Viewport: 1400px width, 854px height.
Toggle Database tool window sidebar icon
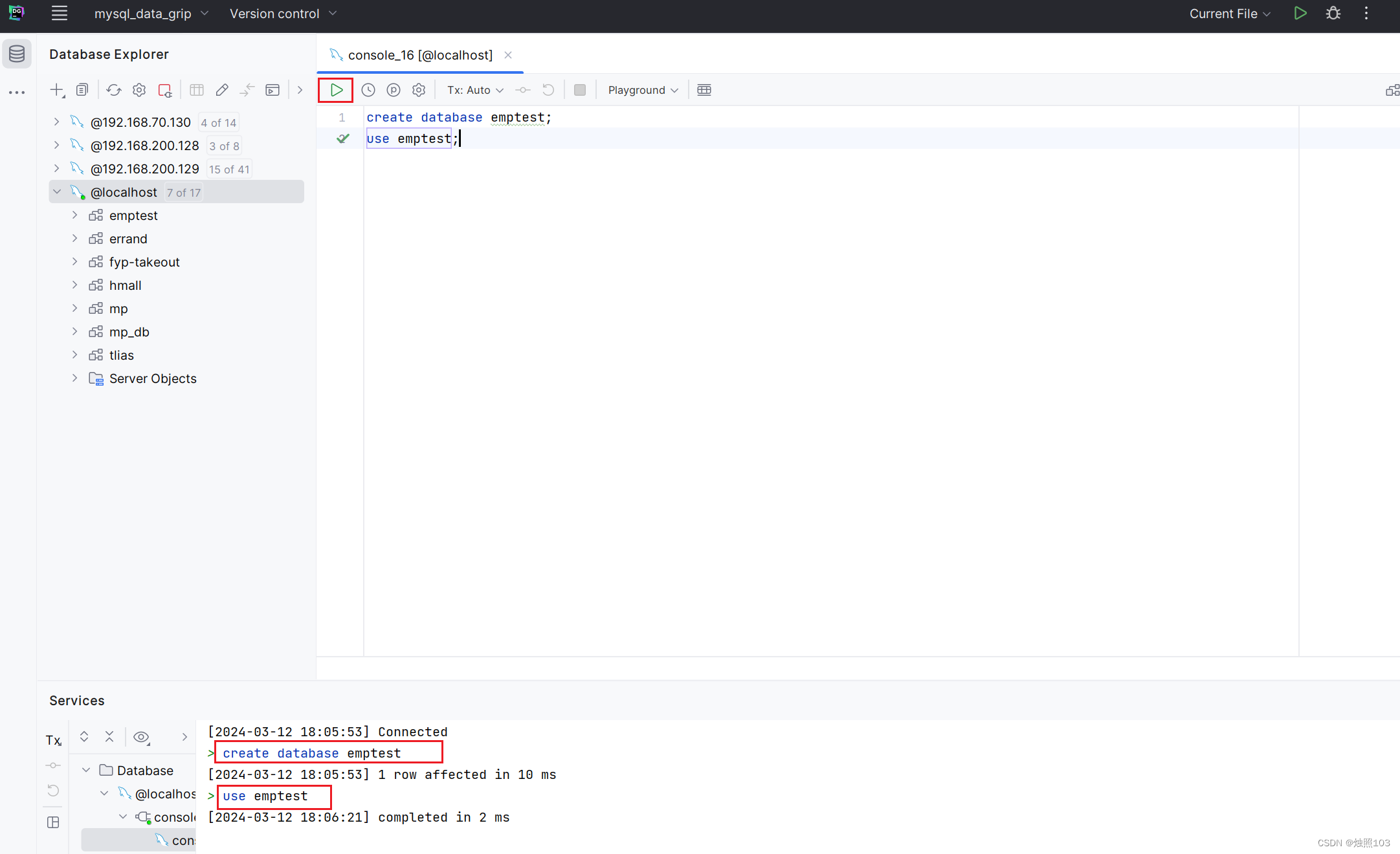point(17,54)
